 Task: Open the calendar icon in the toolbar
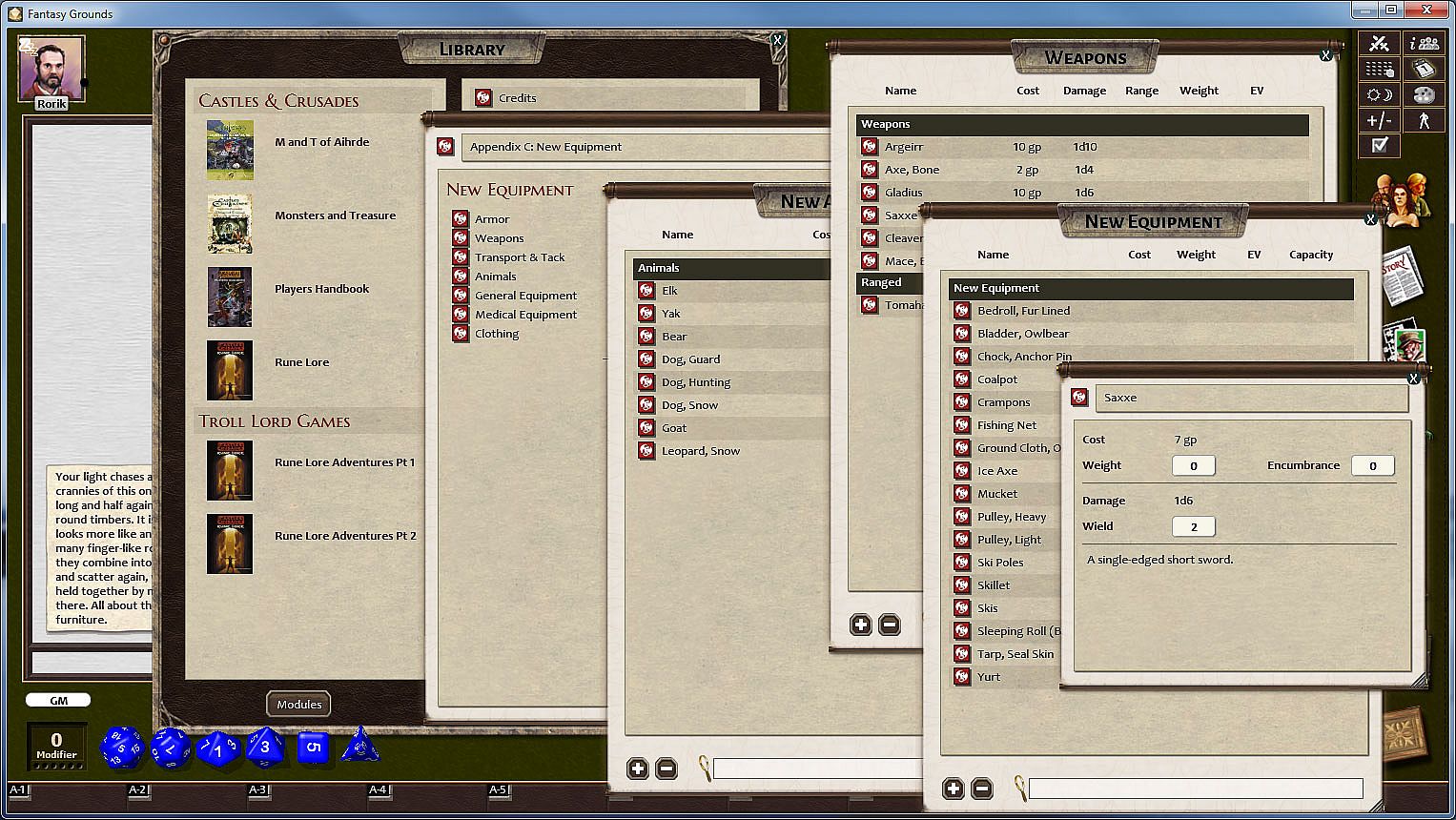tap(1425, 69)
